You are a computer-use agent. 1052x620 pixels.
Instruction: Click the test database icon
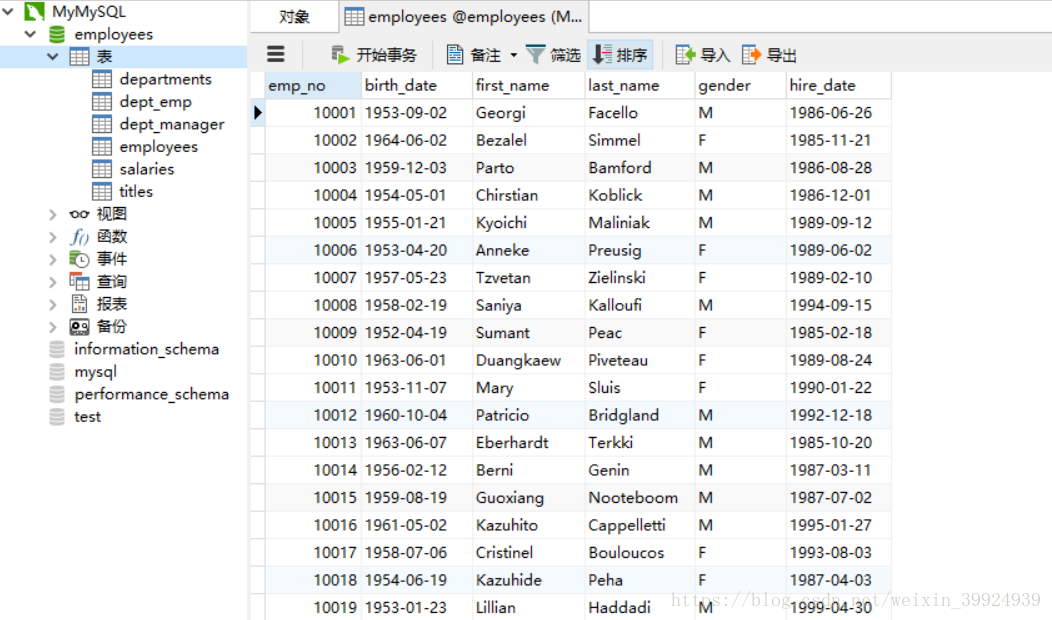[57, 417]
